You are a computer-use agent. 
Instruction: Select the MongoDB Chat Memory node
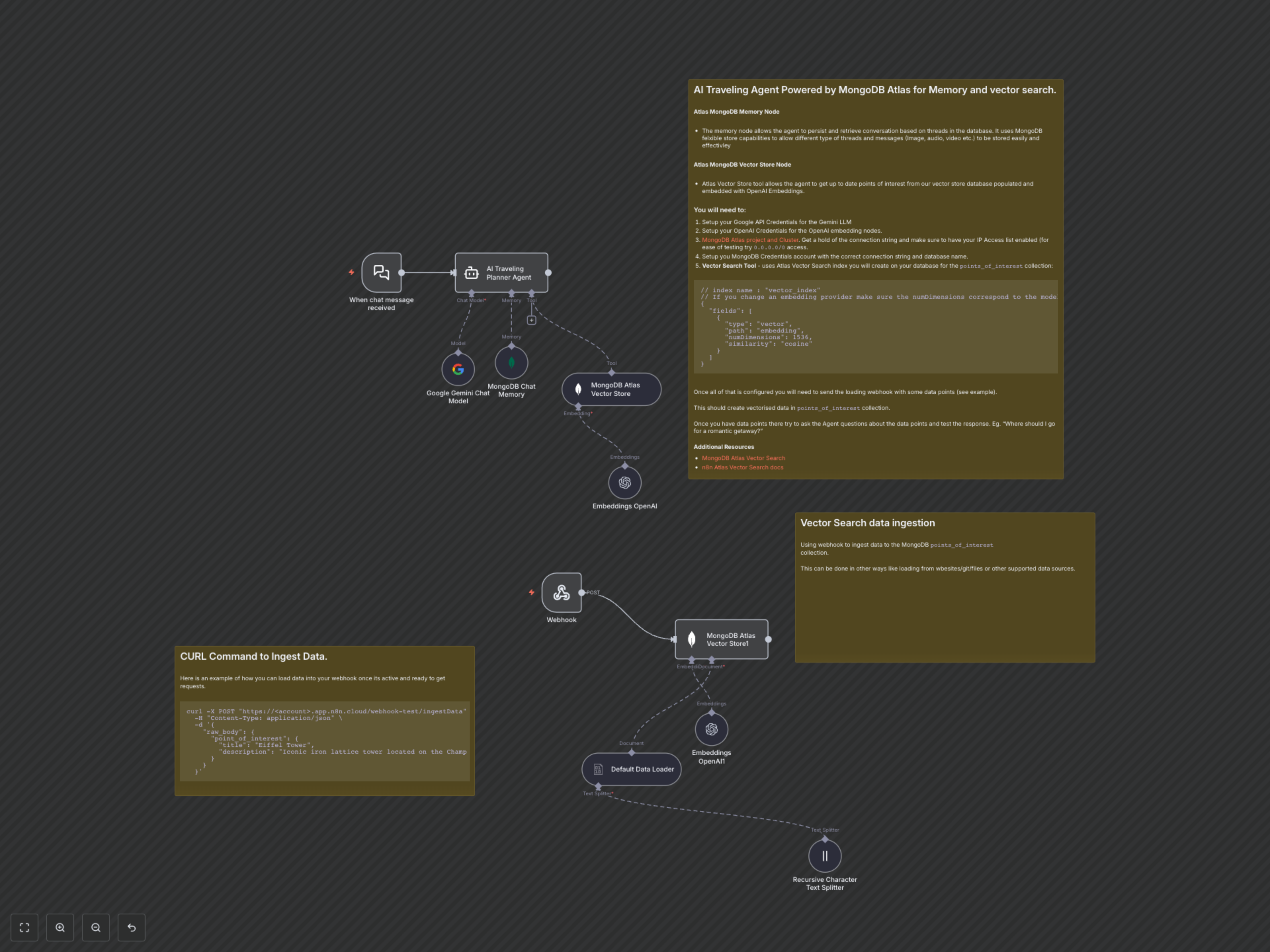[511, 363]
